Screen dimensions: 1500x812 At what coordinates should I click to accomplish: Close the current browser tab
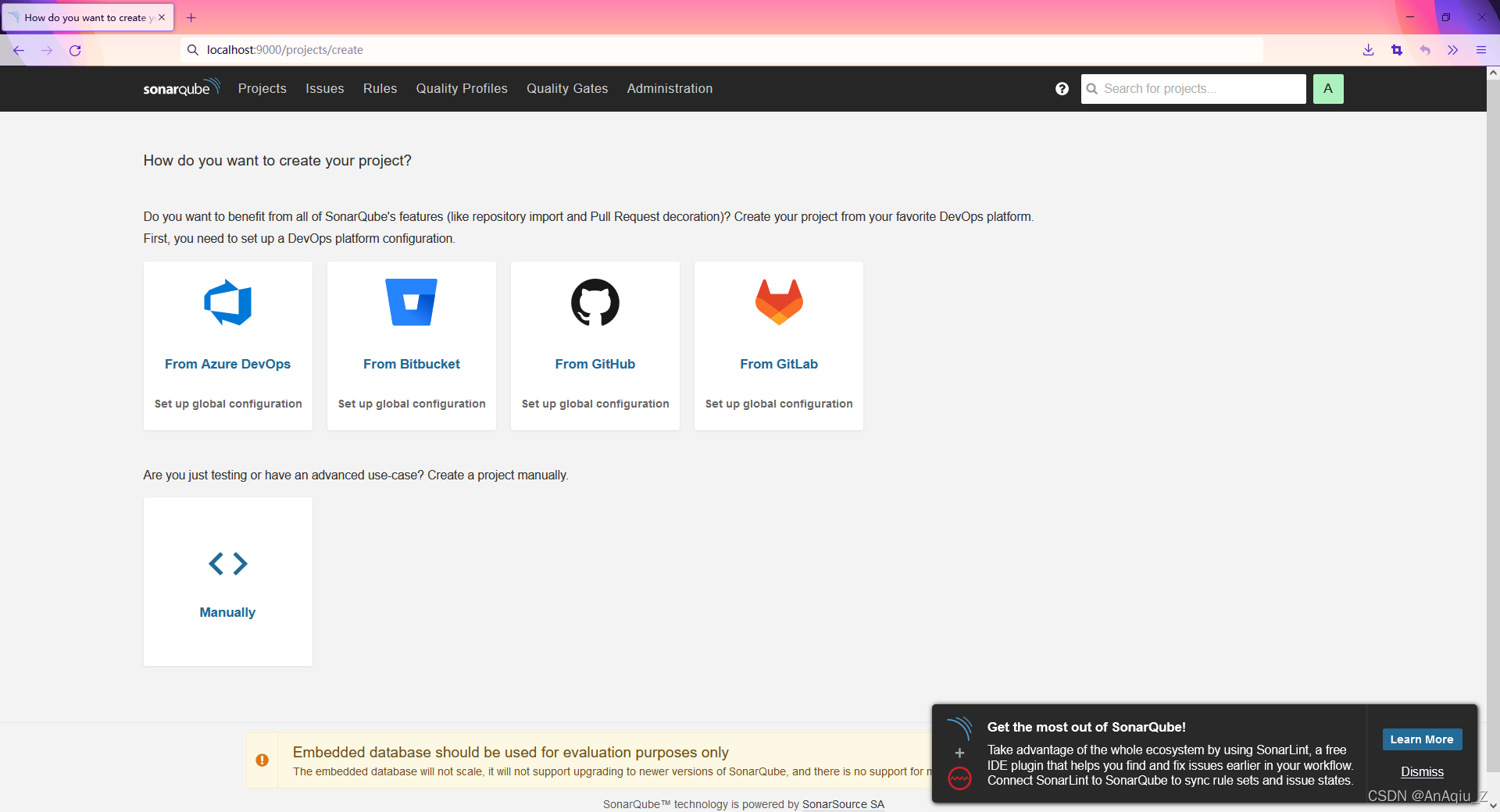162,17
